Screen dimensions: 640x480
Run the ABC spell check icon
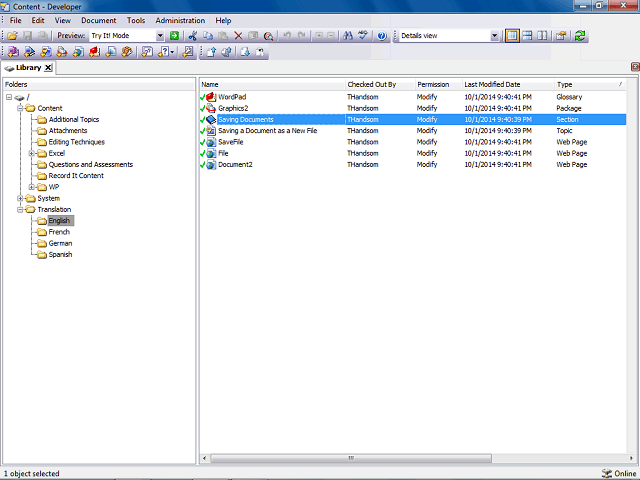point(363,36)
